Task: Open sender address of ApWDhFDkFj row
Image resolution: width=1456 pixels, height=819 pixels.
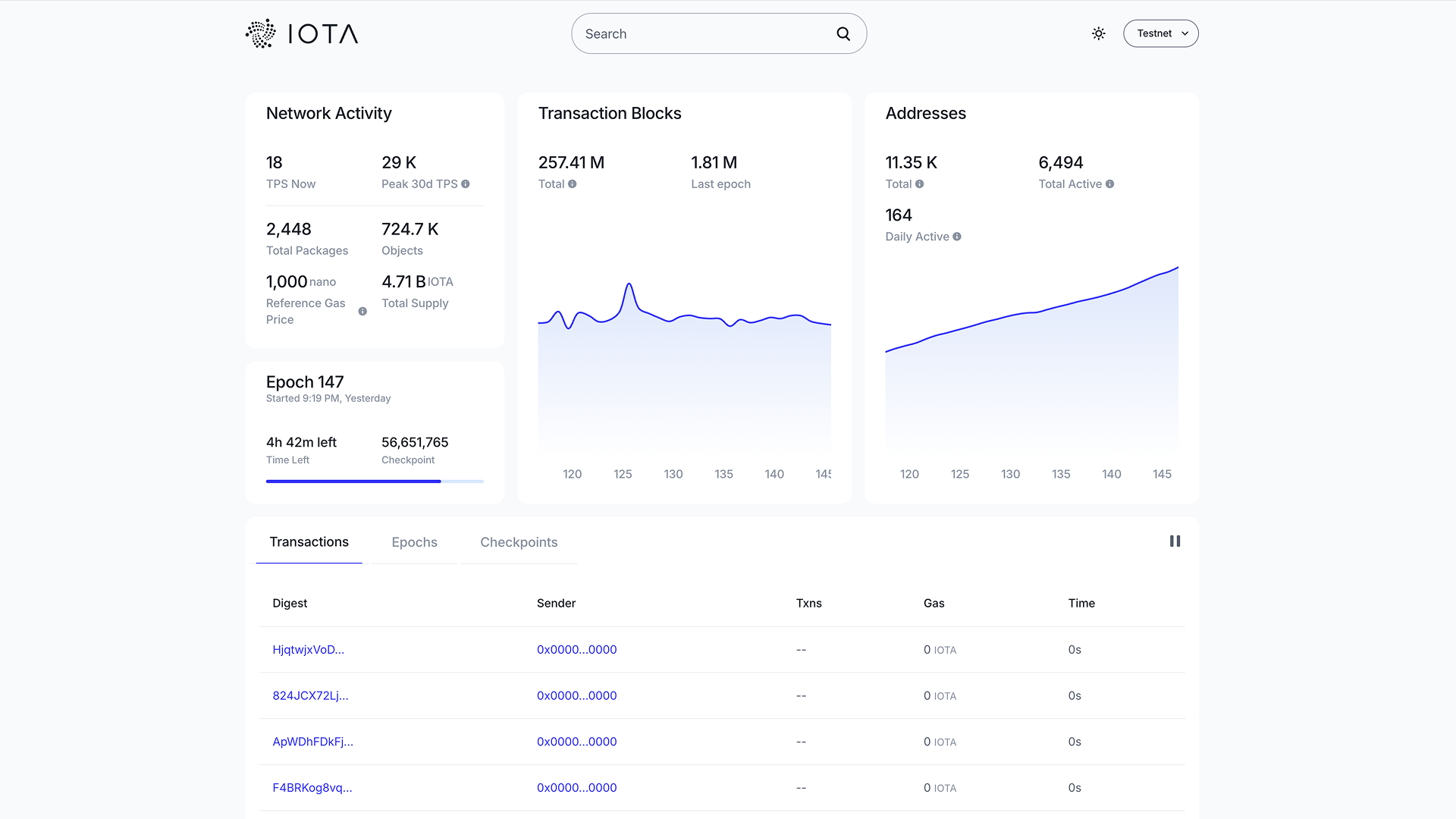Action: pos(576,742)
